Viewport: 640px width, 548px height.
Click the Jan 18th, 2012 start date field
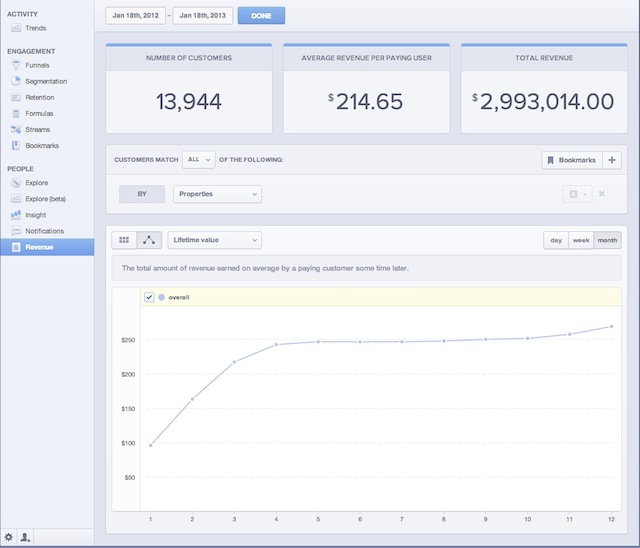point(136,16)
